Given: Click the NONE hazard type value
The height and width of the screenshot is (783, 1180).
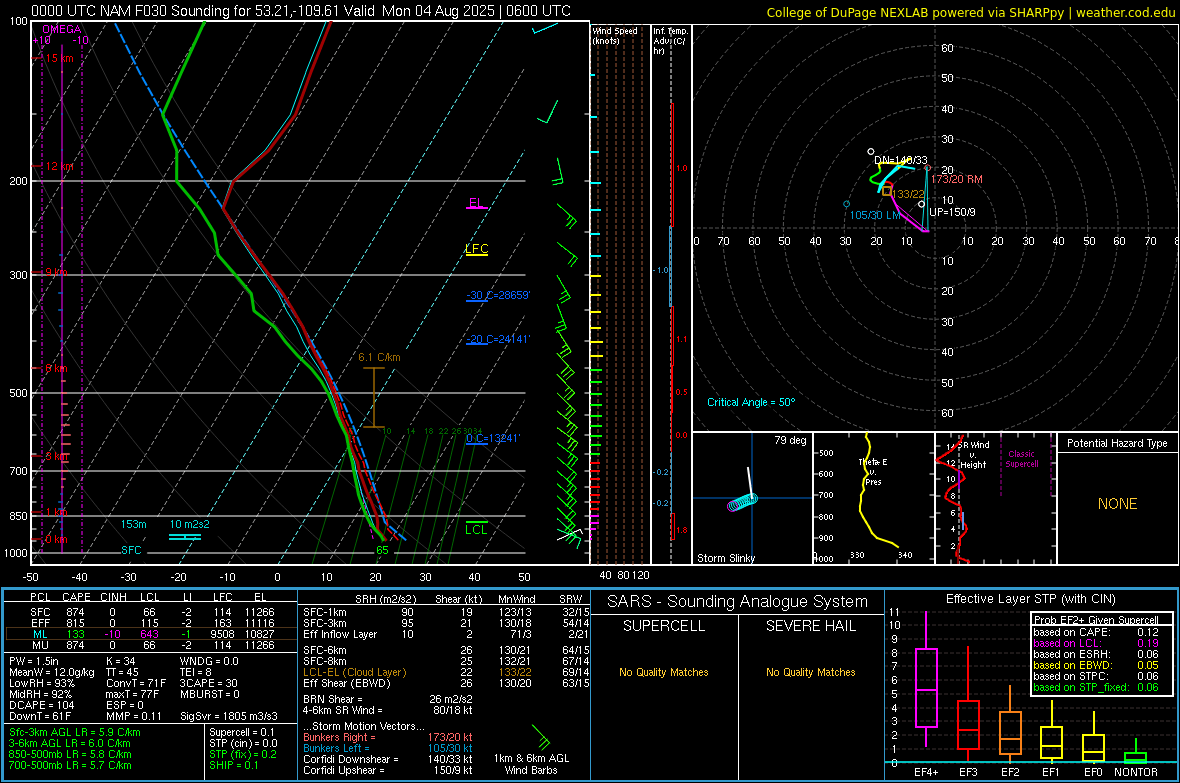Looking at the screenshot, I should [x=1118, y=504].
